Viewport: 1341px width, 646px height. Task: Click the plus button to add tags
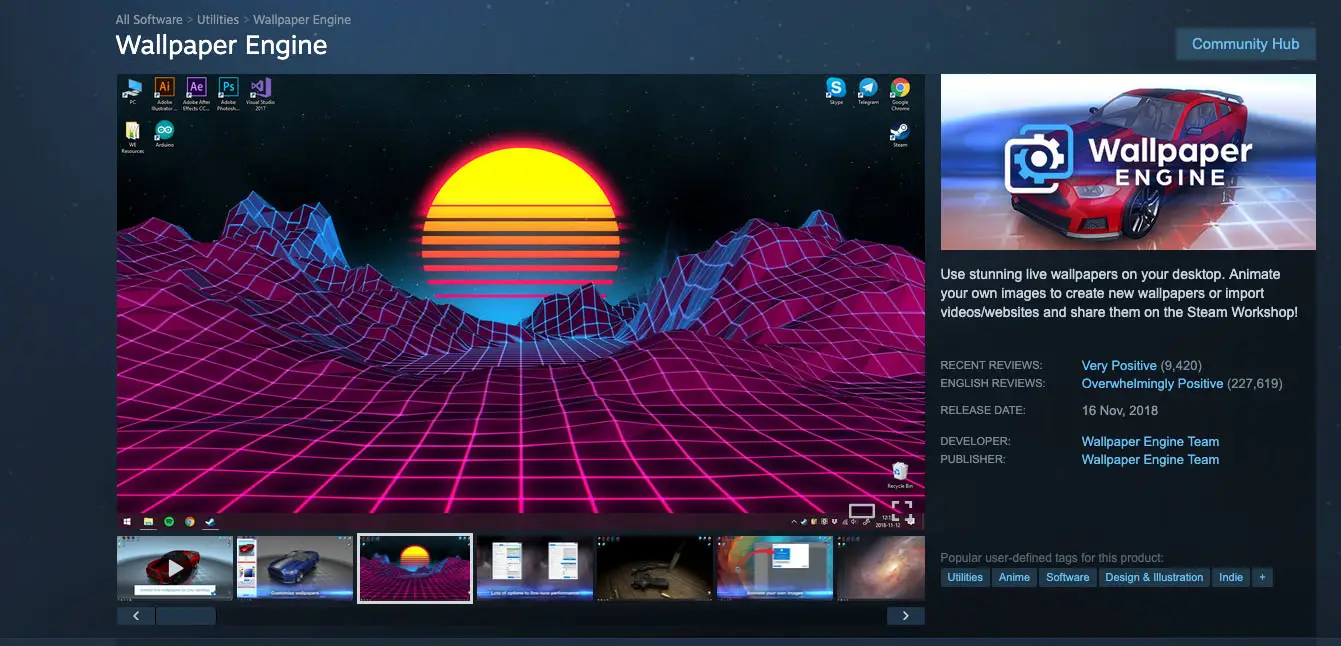point(1263,577)
